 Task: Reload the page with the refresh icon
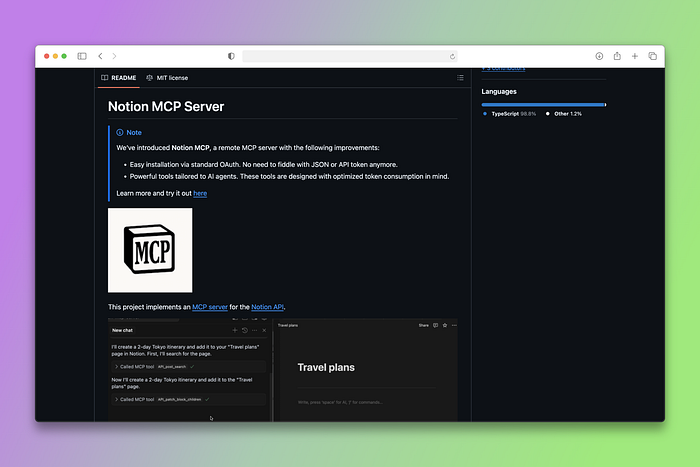[452, 57]
